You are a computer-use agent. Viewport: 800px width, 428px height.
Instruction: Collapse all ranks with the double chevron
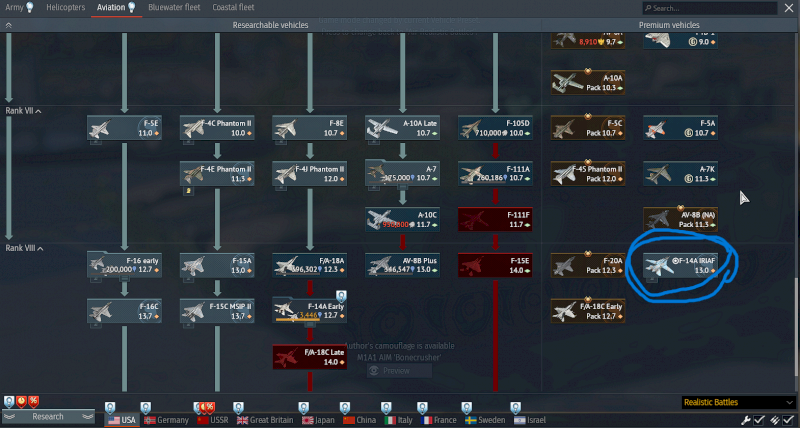tap(9, 25)
